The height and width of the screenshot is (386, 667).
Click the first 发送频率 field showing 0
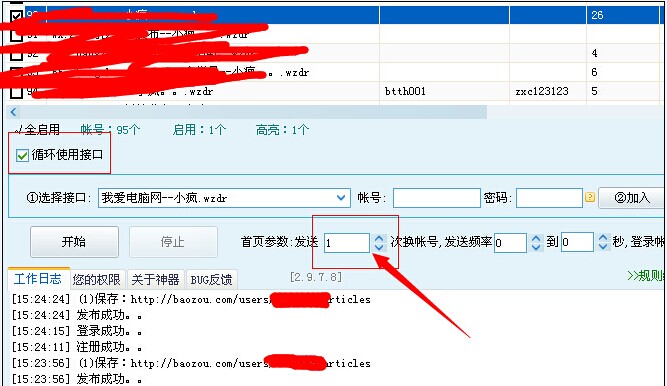click(510, 243)
